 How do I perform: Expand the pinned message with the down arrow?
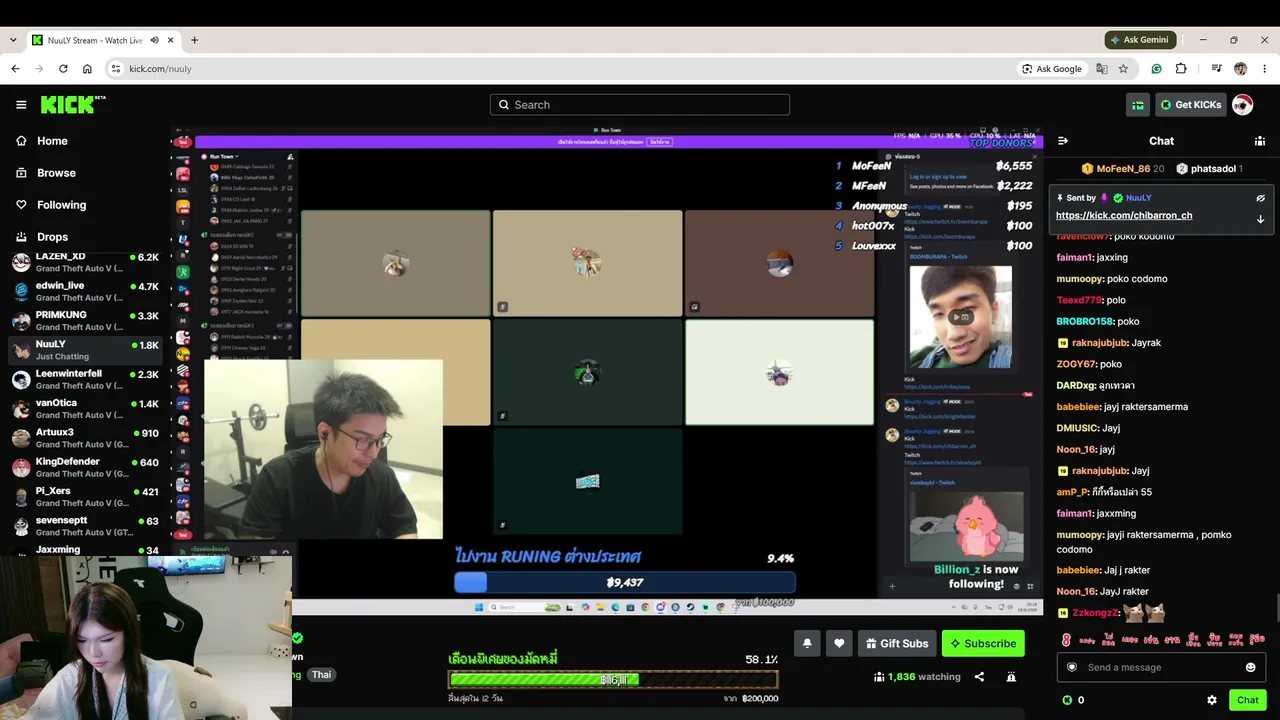point(1261,219)
